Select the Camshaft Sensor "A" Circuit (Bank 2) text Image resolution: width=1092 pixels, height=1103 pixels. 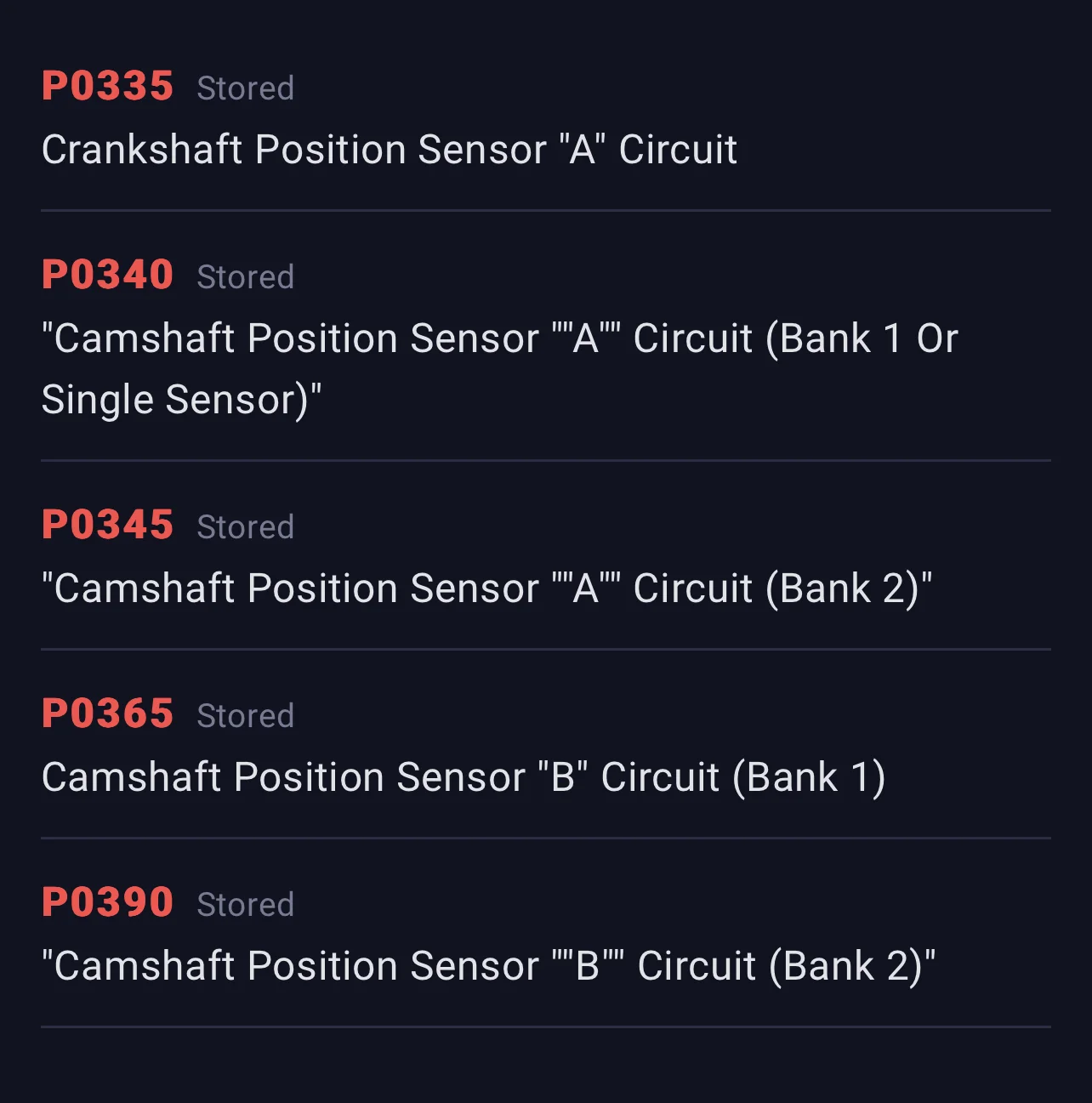click(x=487, y=588)
